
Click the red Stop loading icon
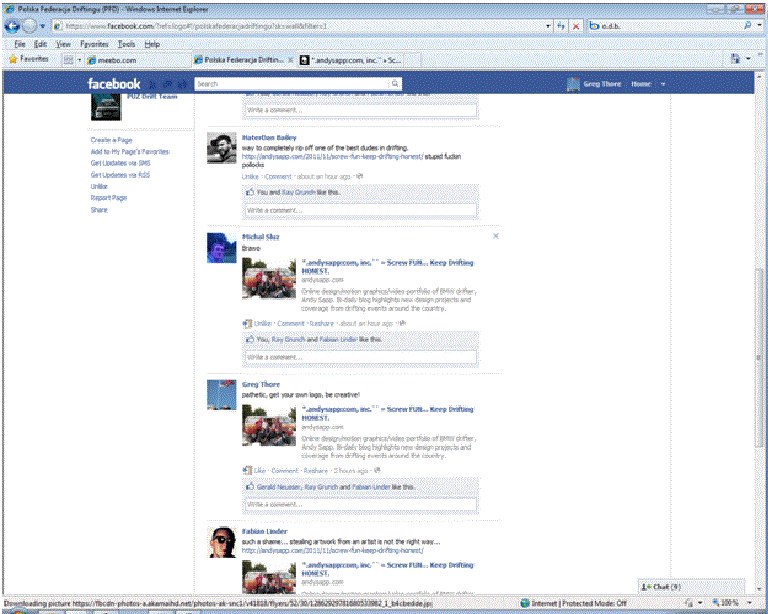[x=576, y=26]
